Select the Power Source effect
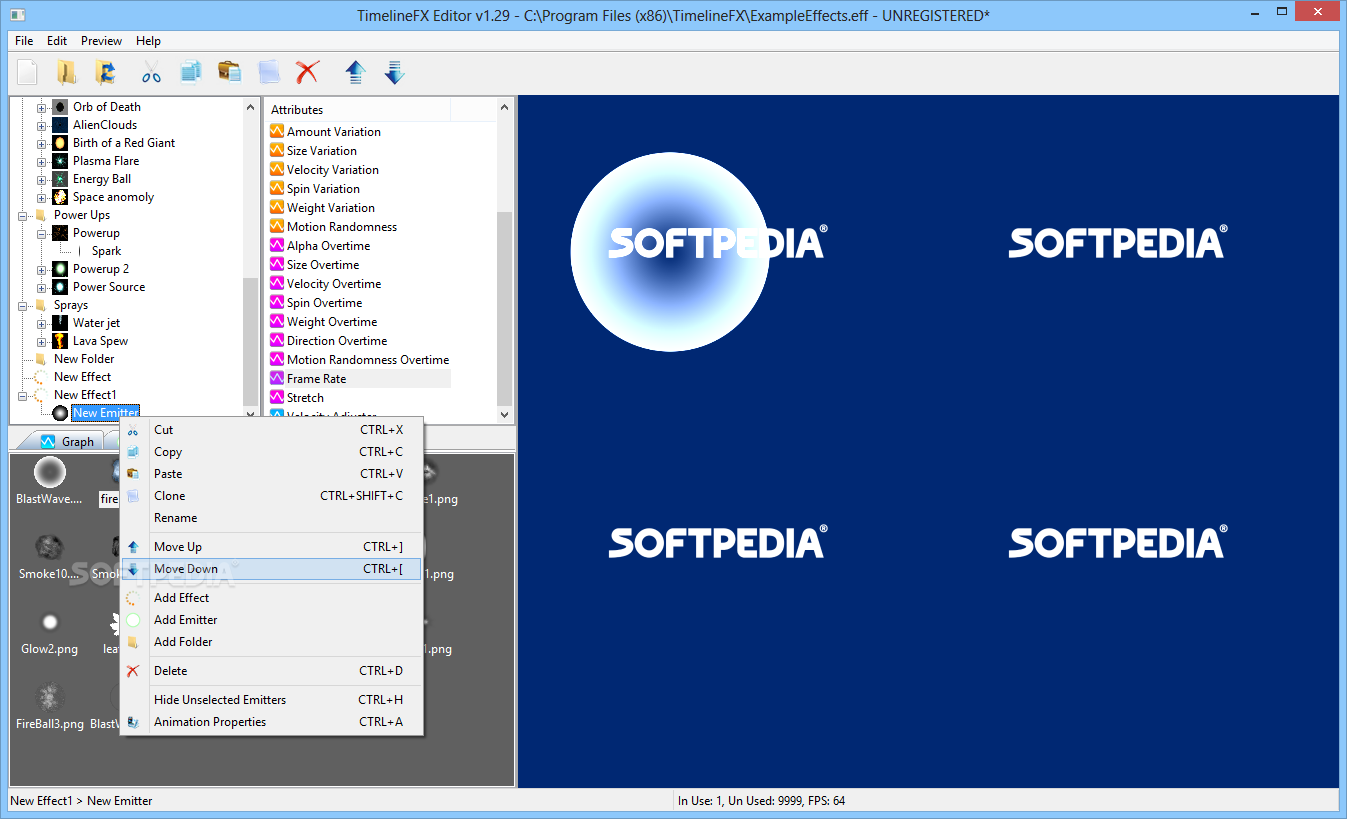Screen dimensions: 1347x819 click(109, 287)
